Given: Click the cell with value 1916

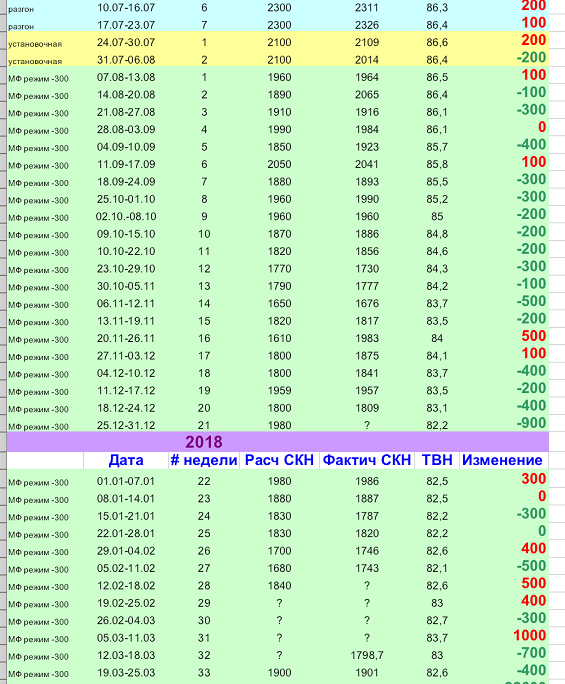Looking at the screenshot, I should (366, 113).
